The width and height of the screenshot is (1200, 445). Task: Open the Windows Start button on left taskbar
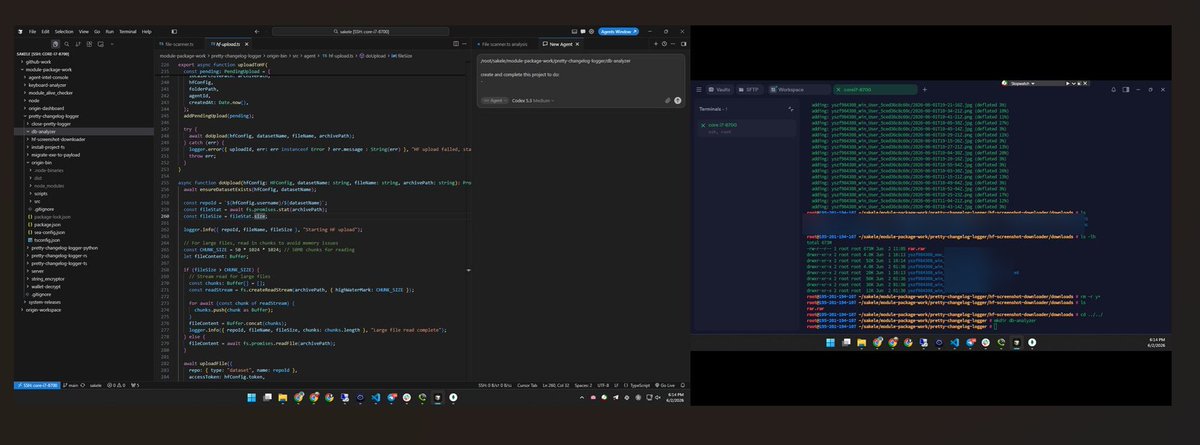251,397
